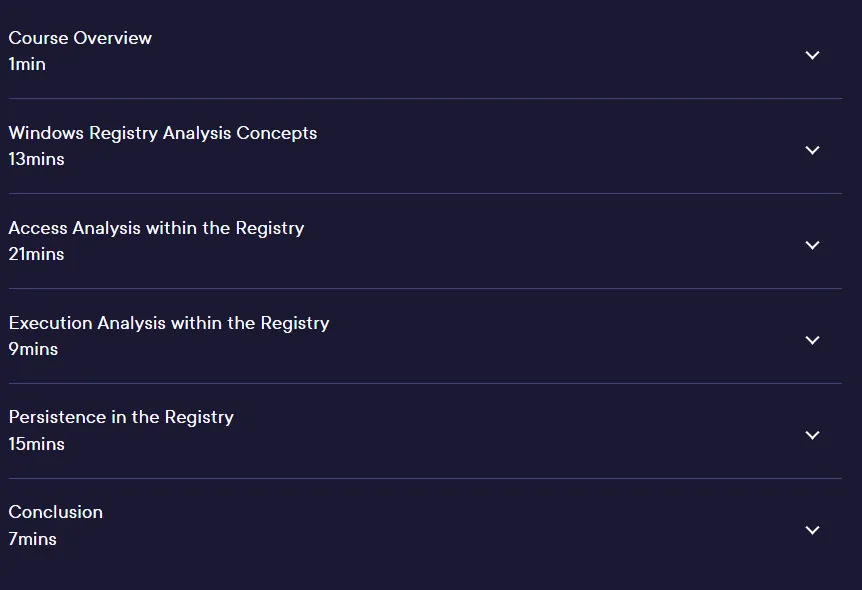Select the Persistence in the Registry heading
Viewport: 862px width, 590px height.
[x=121, y=418]
